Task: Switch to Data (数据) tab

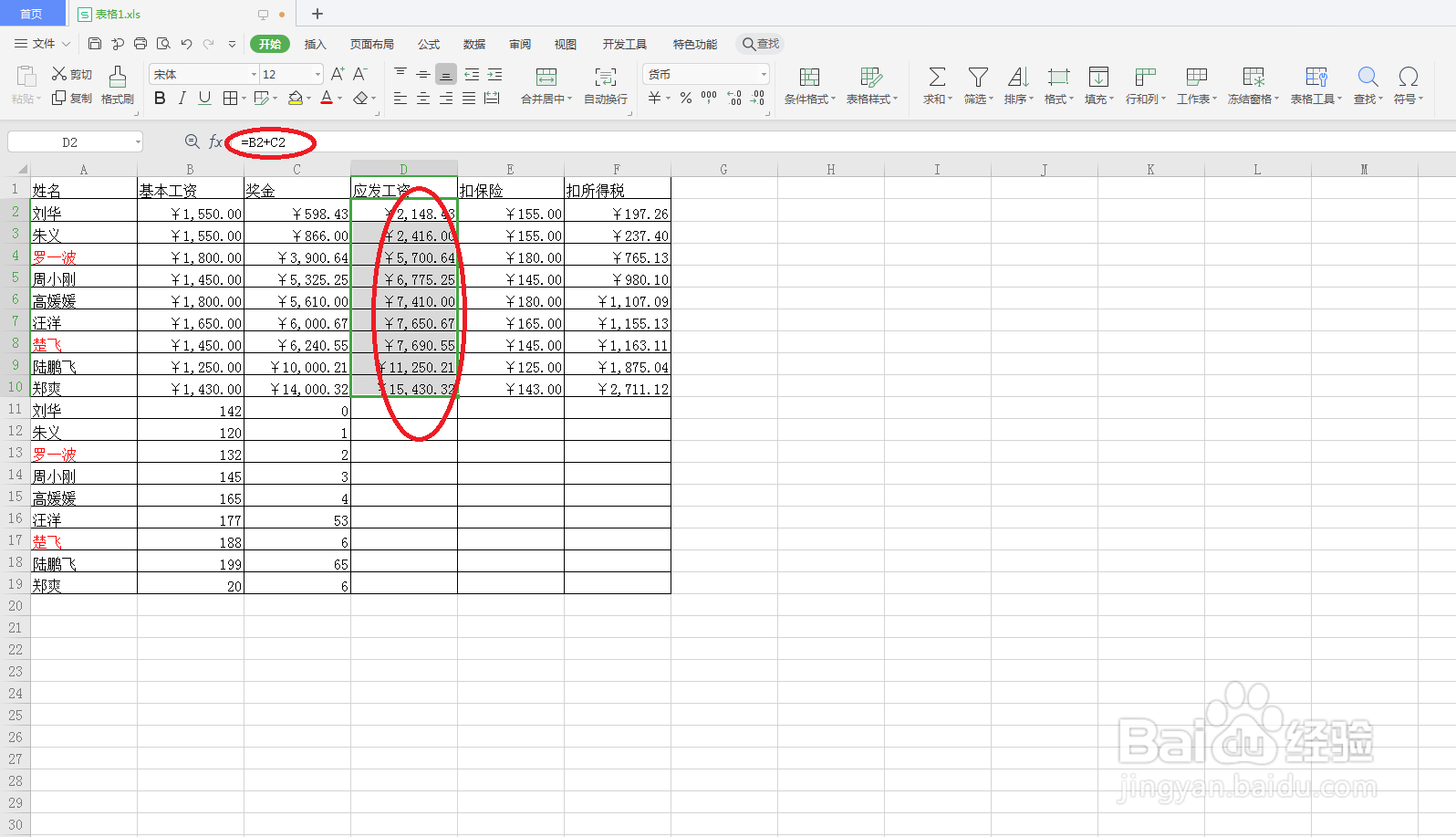Action: (x=474, y=44)
